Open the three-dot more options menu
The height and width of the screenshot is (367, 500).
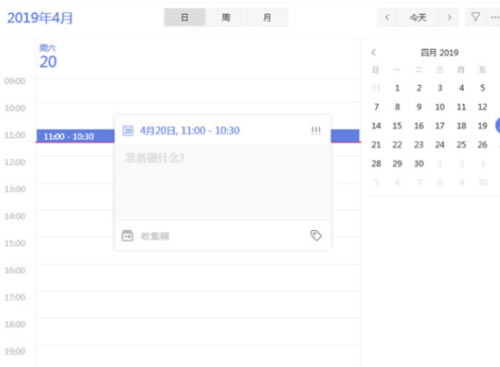[495, 17]
